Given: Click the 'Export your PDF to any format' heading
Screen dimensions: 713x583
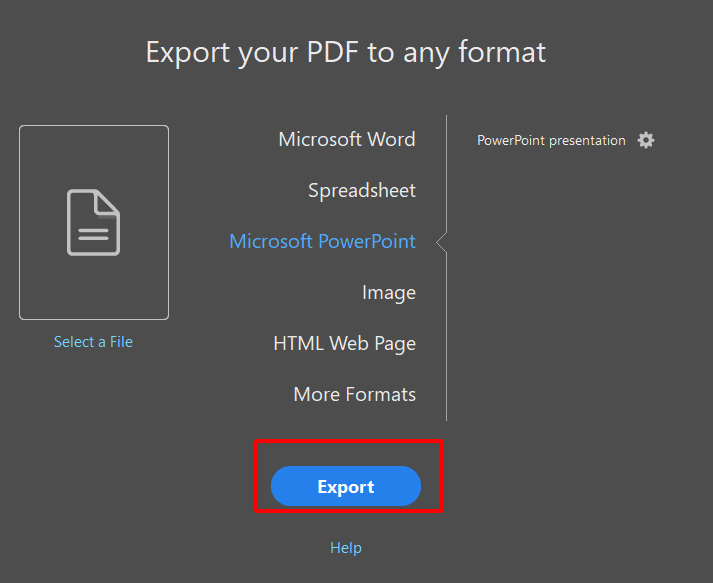Looking at the screenshot, I should coord(346,52).
